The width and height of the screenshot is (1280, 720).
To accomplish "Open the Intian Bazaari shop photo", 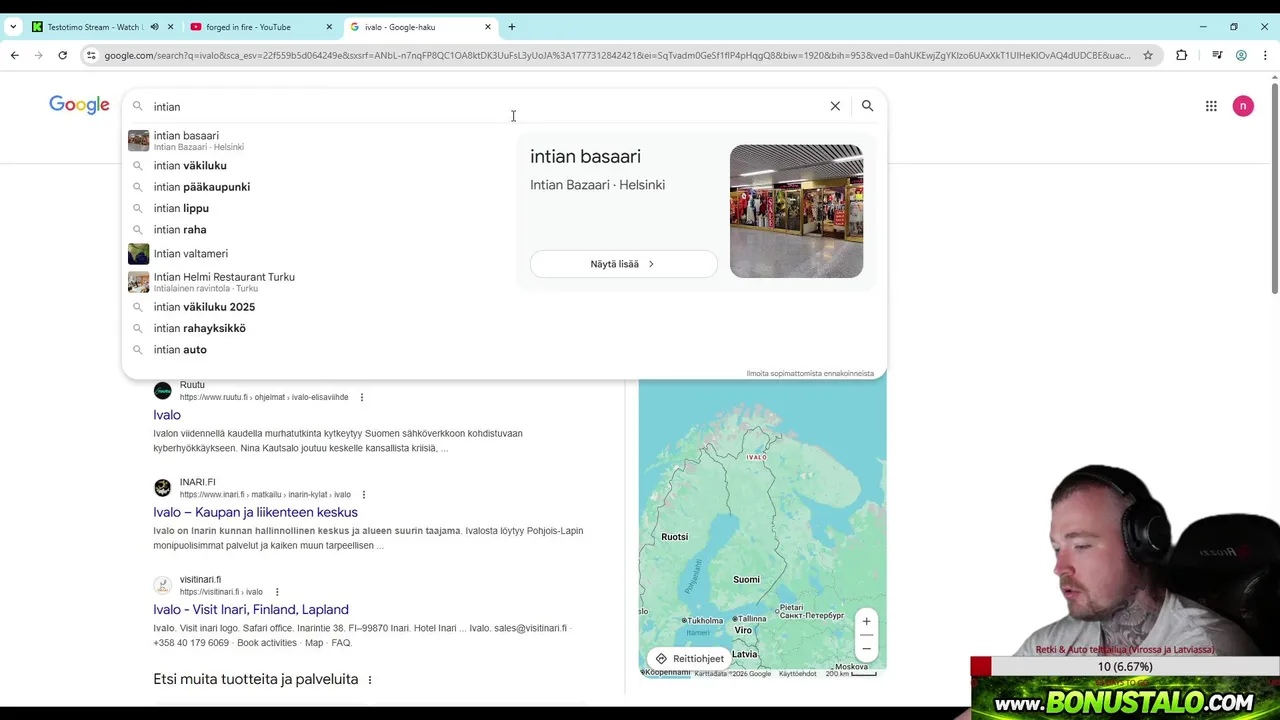I will [796, 211].
